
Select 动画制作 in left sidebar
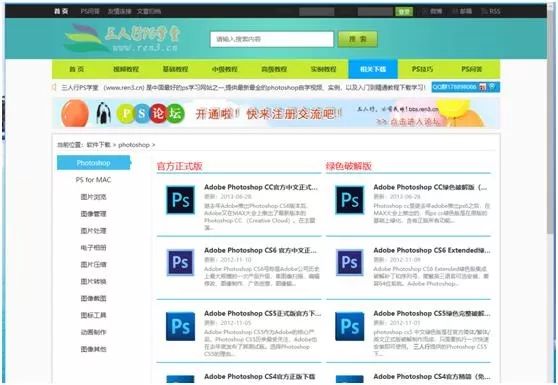click(x=93, y=332)
